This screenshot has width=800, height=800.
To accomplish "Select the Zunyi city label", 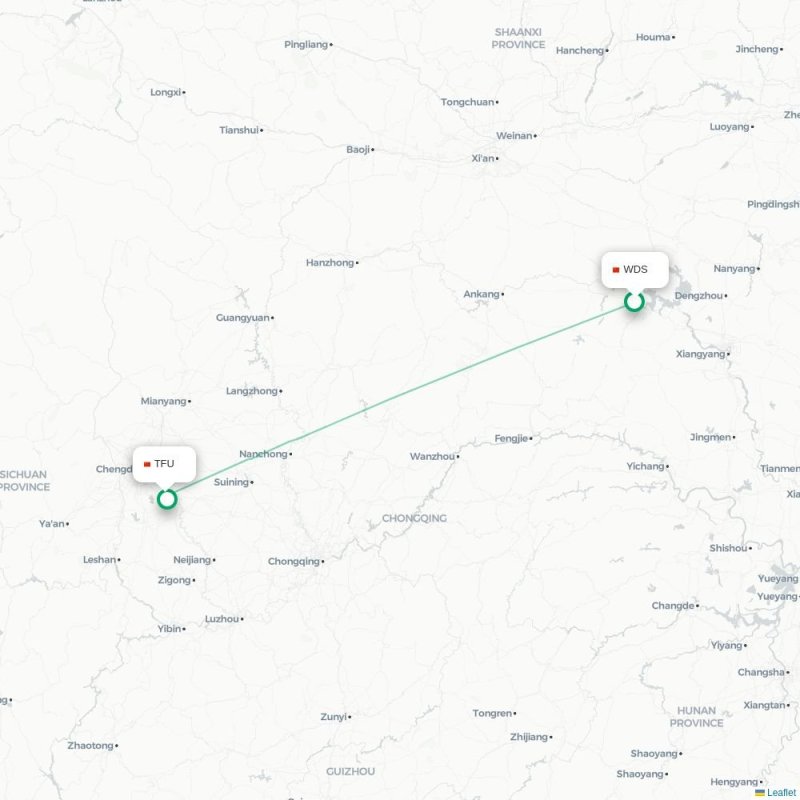I will tap(336, 717).
